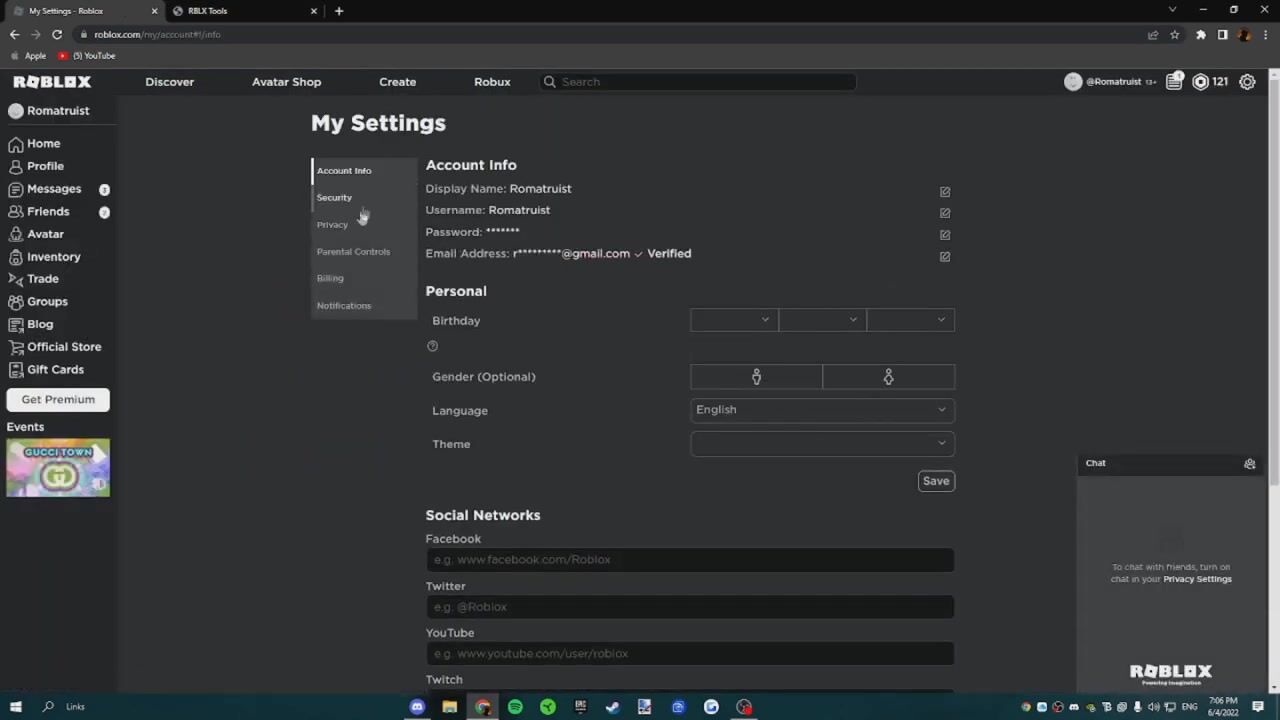Open the Discover link in the header

coord(169,82)
